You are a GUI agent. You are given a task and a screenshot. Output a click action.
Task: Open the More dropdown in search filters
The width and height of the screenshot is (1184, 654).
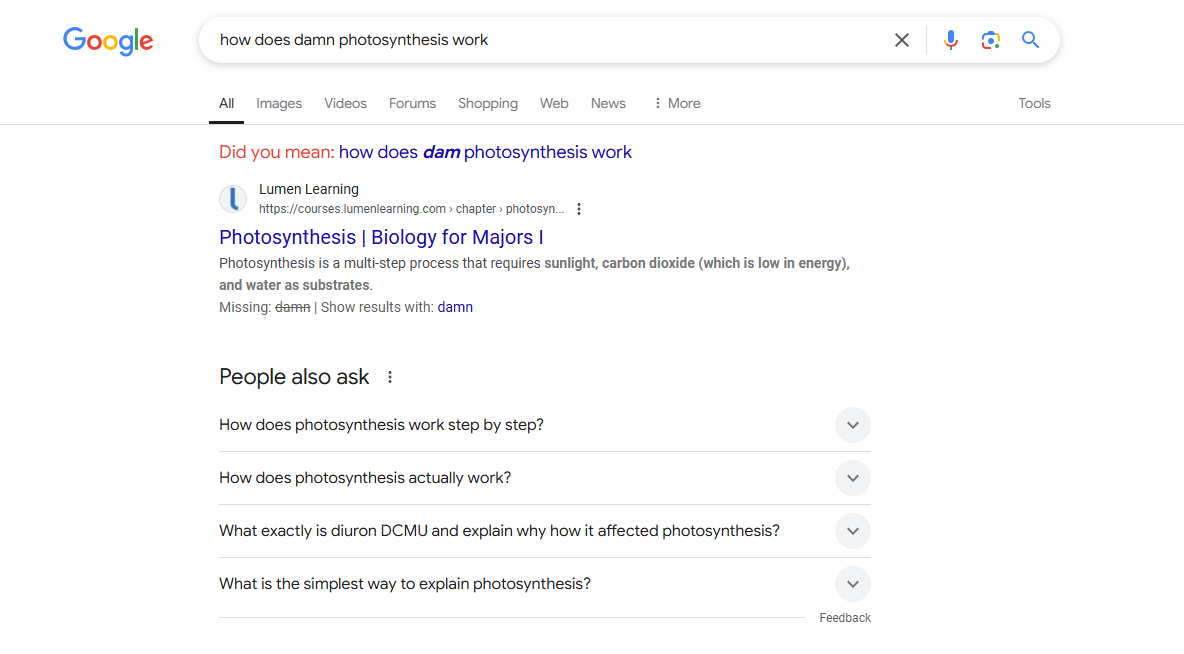[x=676, y=103]
